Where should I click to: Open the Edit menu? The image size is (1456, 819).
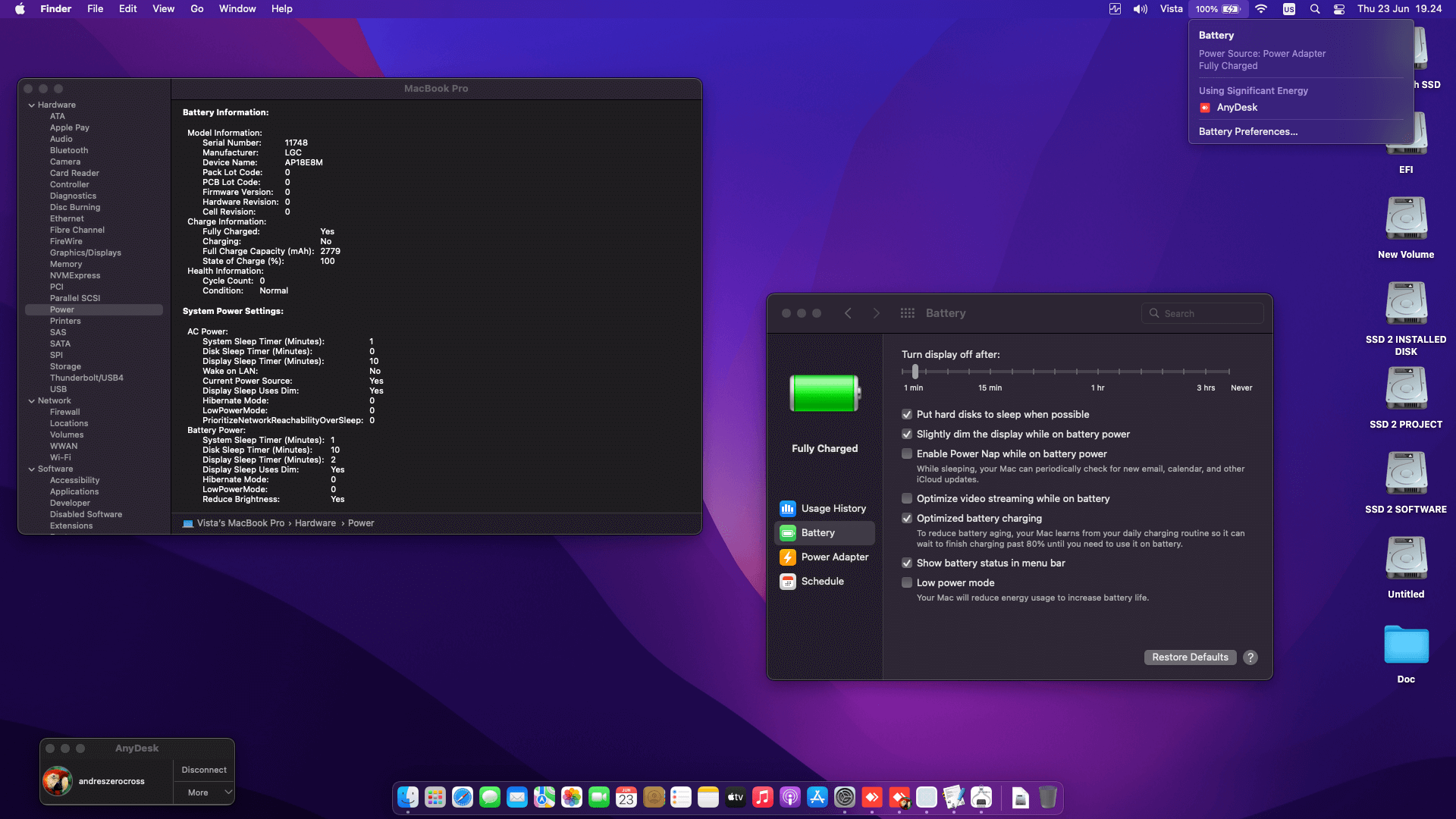tap(127, 9)
